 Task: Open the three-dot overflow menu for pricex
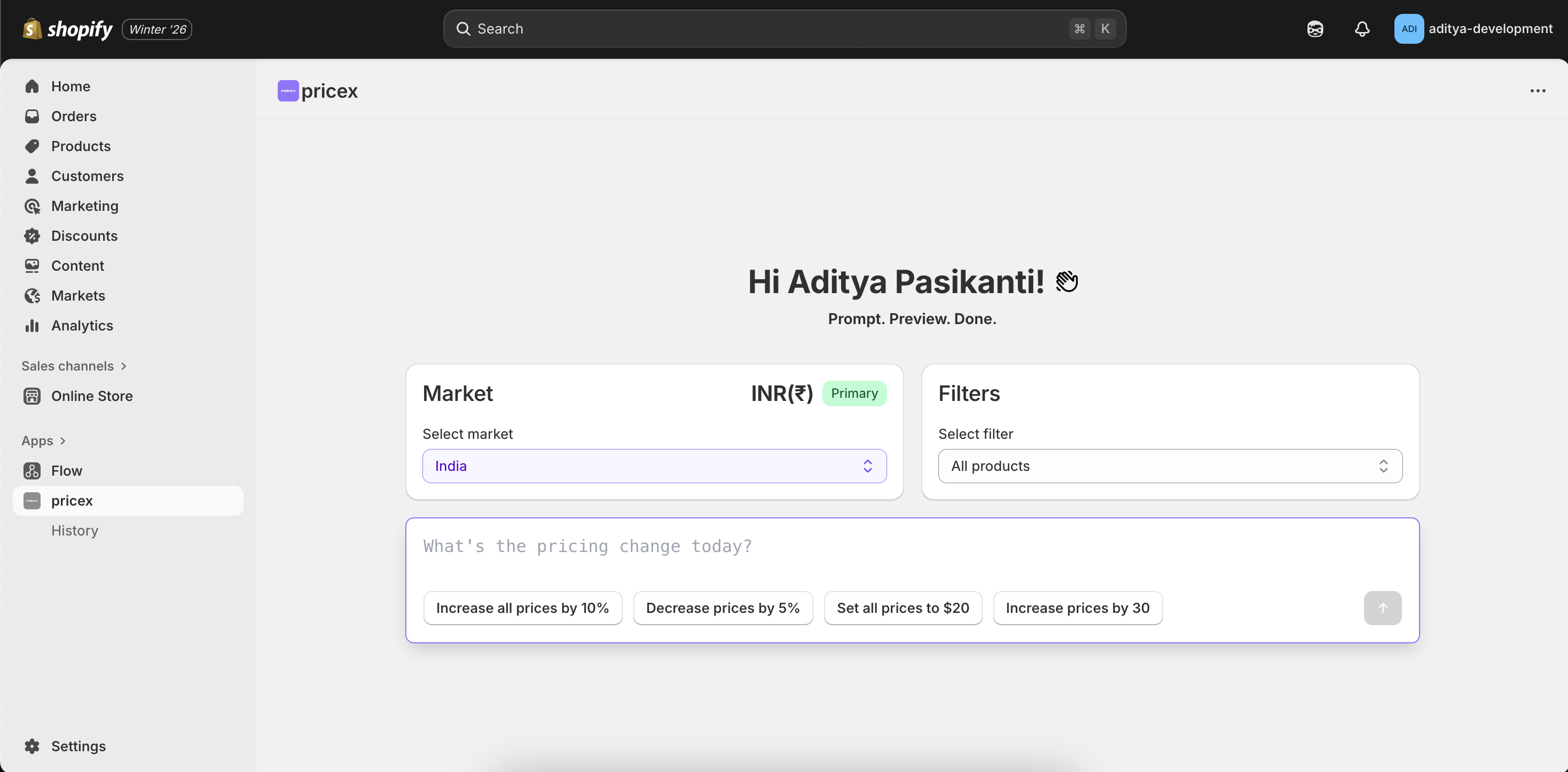point(1538,91)
